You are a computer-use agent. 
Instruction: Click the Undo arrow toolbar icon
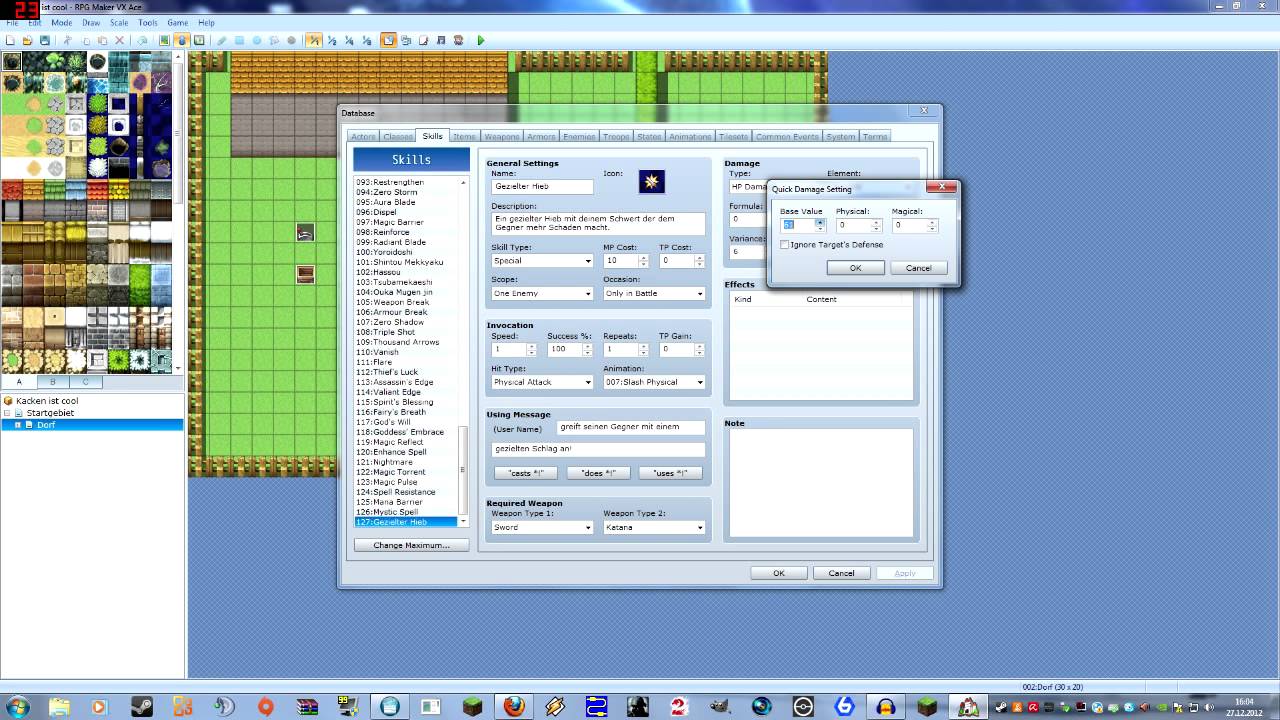(141, 40)
